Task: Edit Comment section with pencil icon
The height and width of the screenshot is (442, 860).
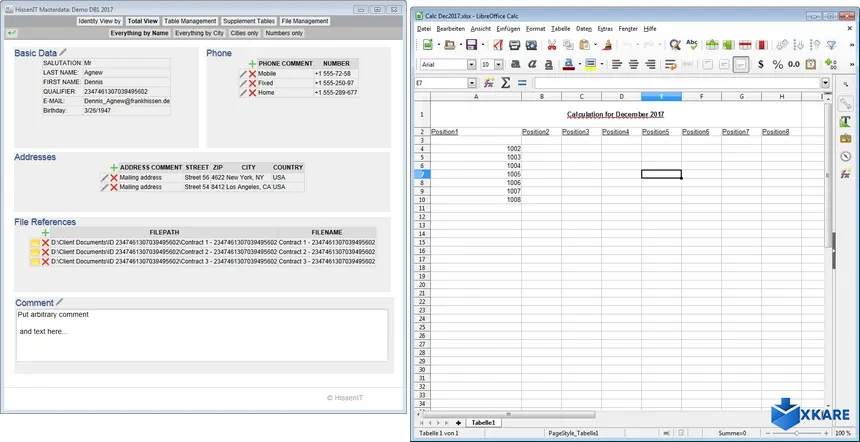Action: [60, 302]
